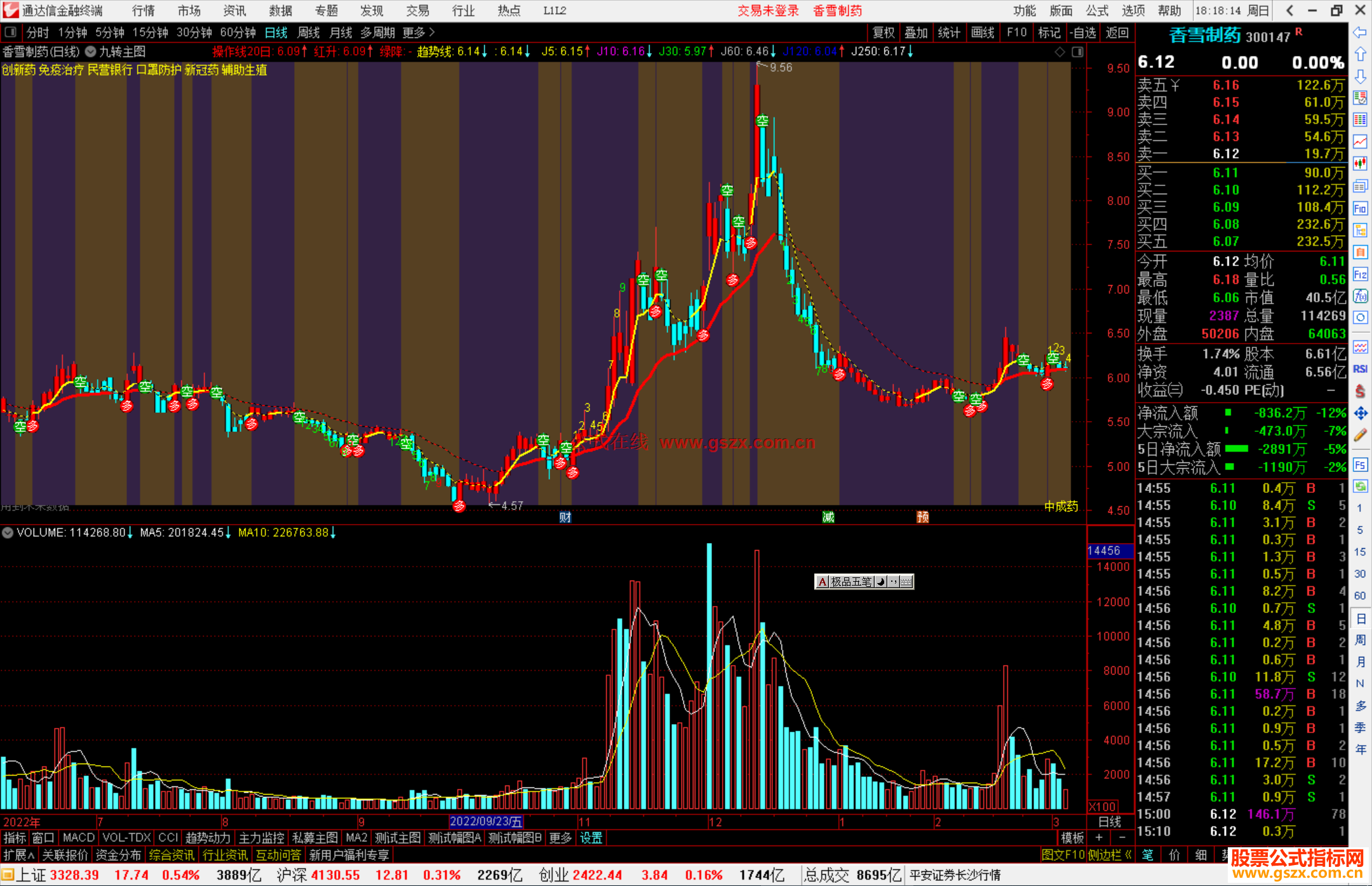The image size is (1372, 886).
Task: Open the F10 company info sidebar icon
Action: click(x=1360, y=208)
